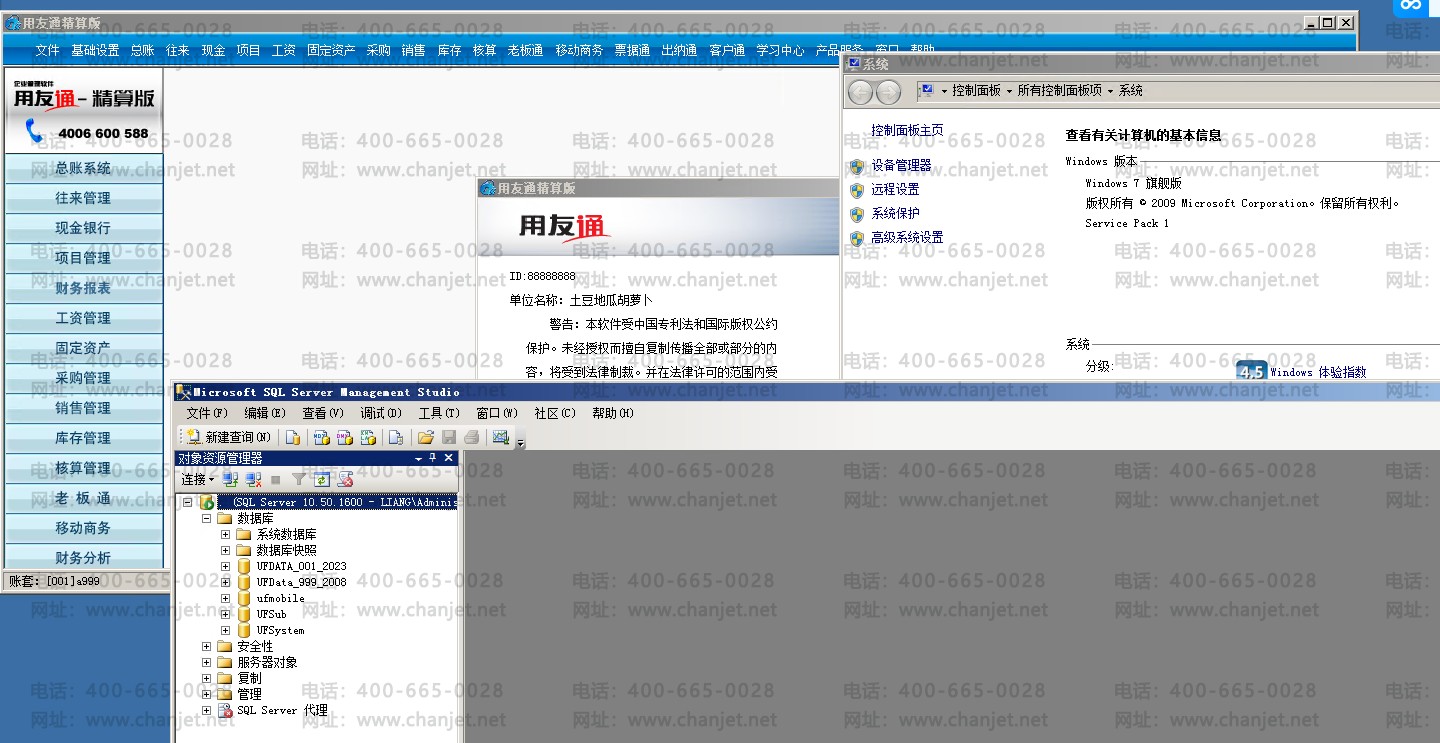Click the SQL Server 代理 agent icon
Viewport: 1440px width, 743px height.
[226, 710]
